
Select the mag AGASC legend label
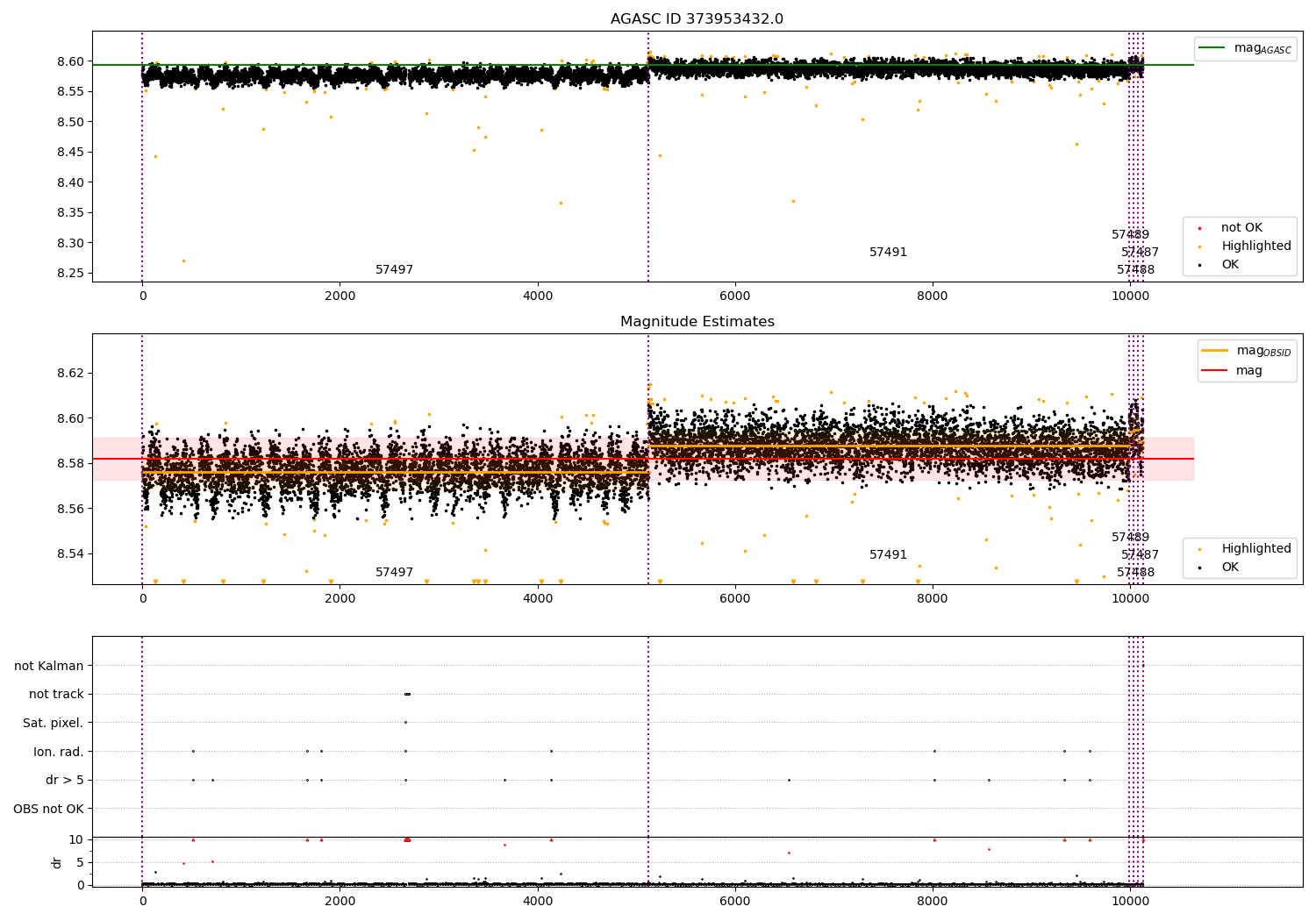[x=1262, y=48]
